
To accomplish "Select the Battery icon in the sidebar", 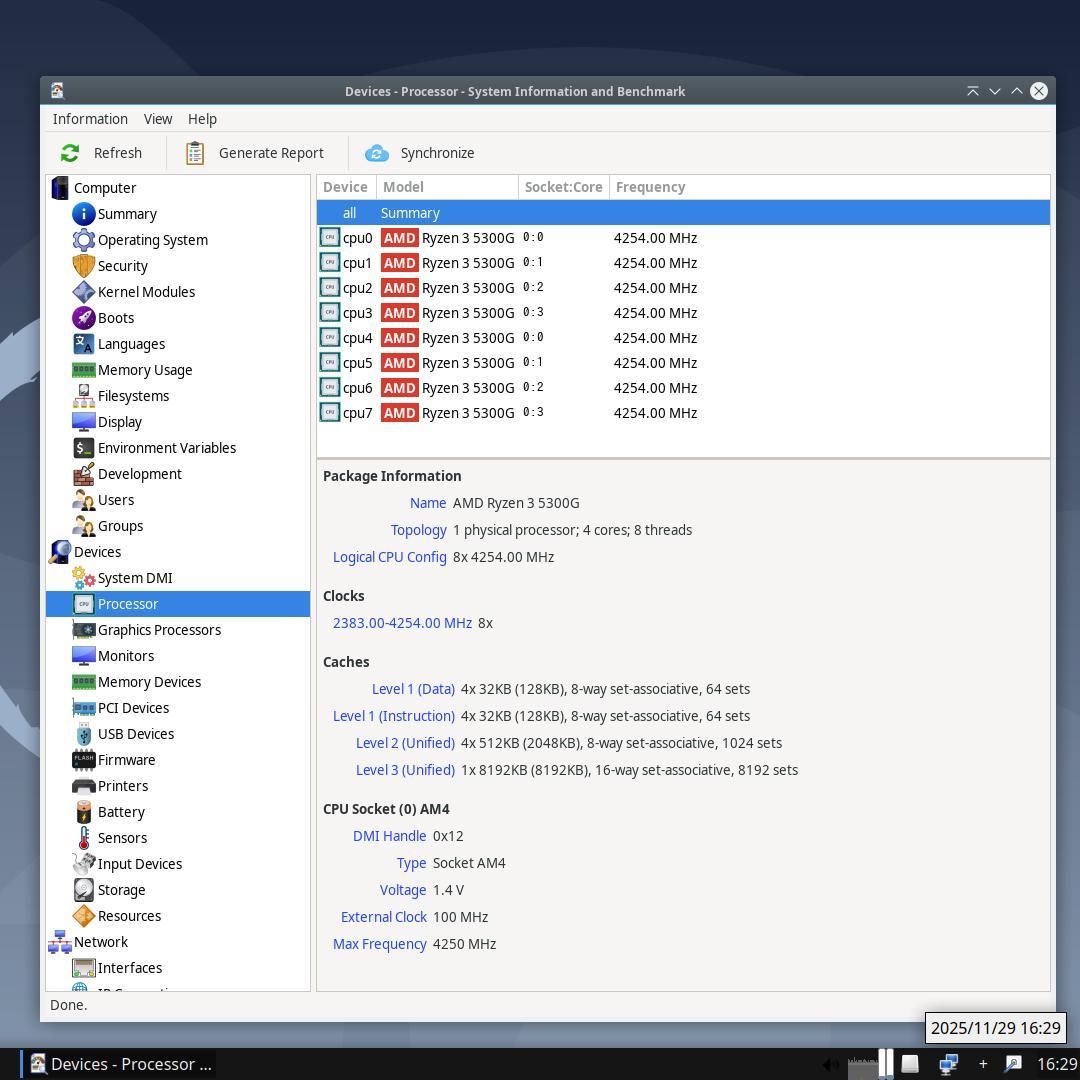I will (x=84, y=812).
